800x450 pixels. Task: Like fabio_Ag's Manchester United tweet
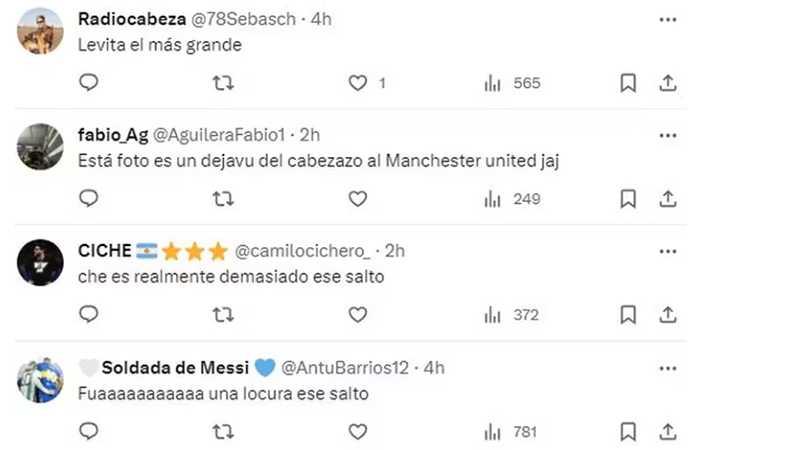[x=358, y=199]
